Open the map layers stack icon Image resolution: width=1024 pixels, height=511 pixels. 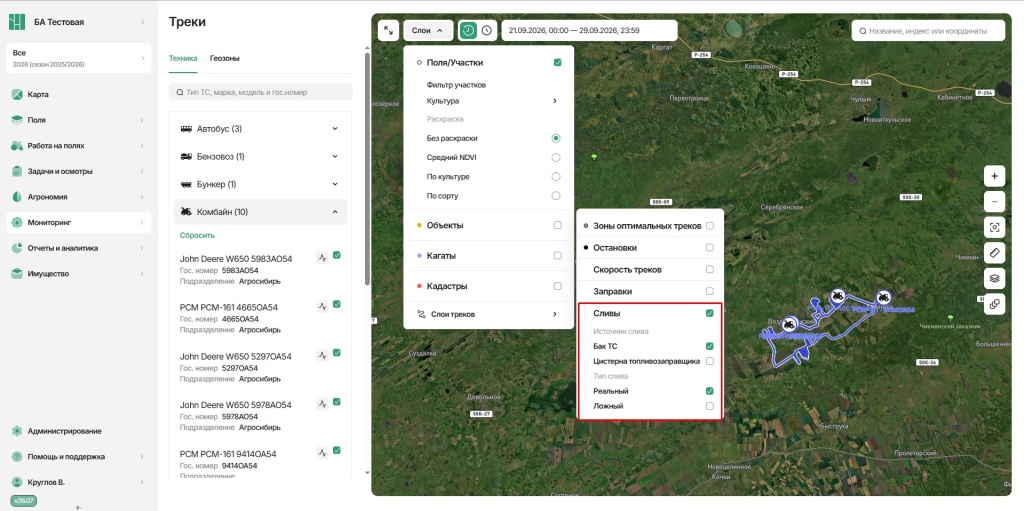coord(994,278)
